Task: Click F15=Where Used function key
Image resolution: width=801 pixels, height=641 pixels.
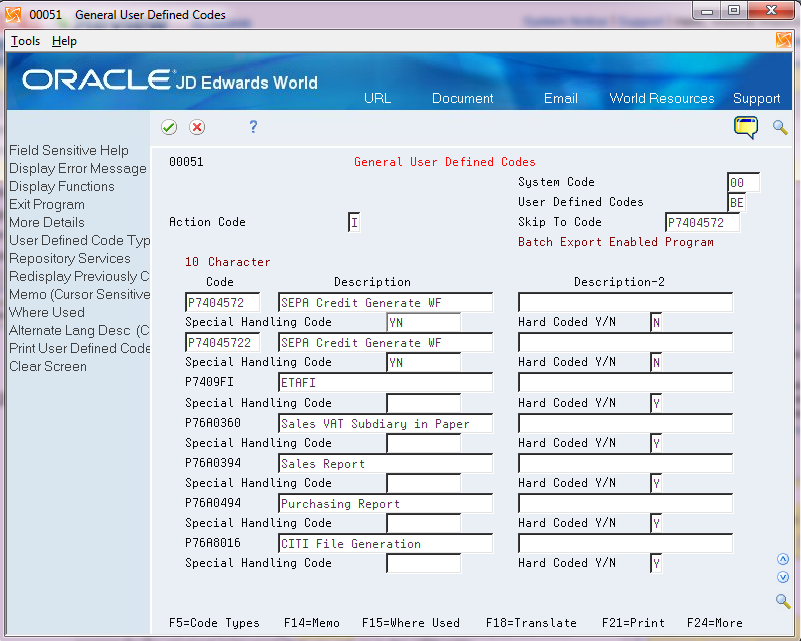Action: click(x=411, y=623)
